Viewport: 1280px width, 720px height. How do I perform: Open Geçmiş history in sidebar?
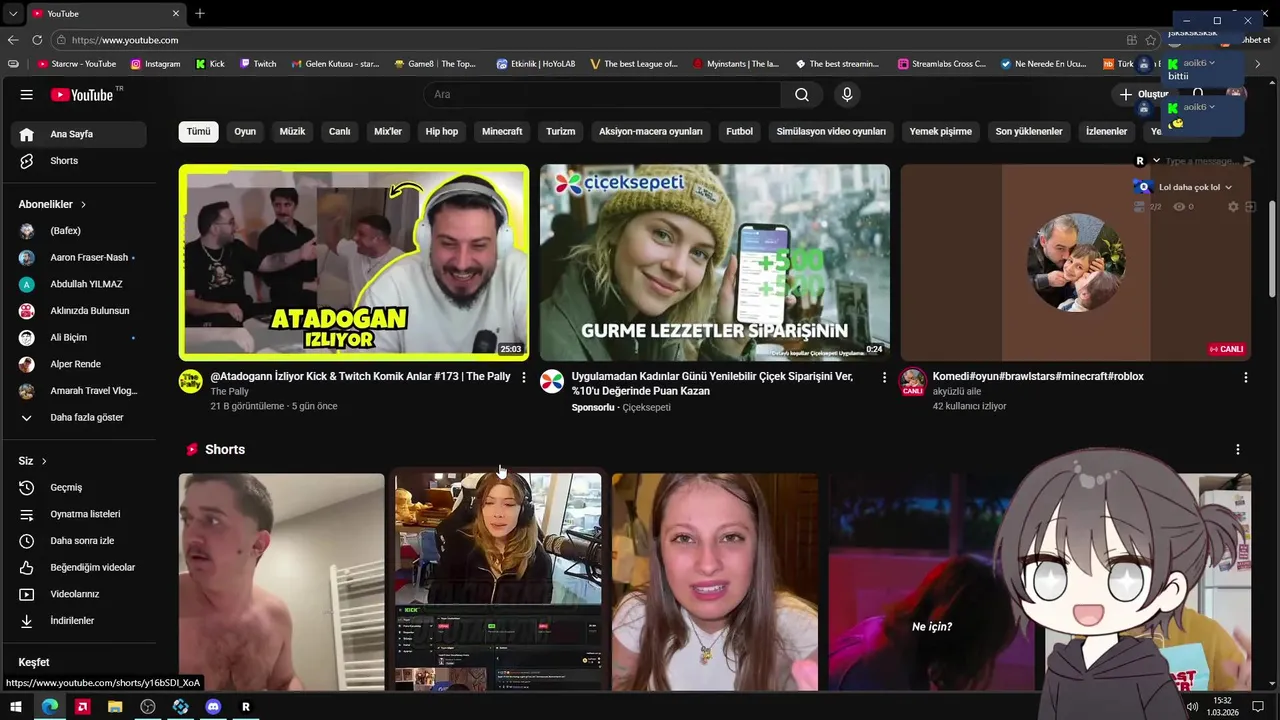point(80,488)
